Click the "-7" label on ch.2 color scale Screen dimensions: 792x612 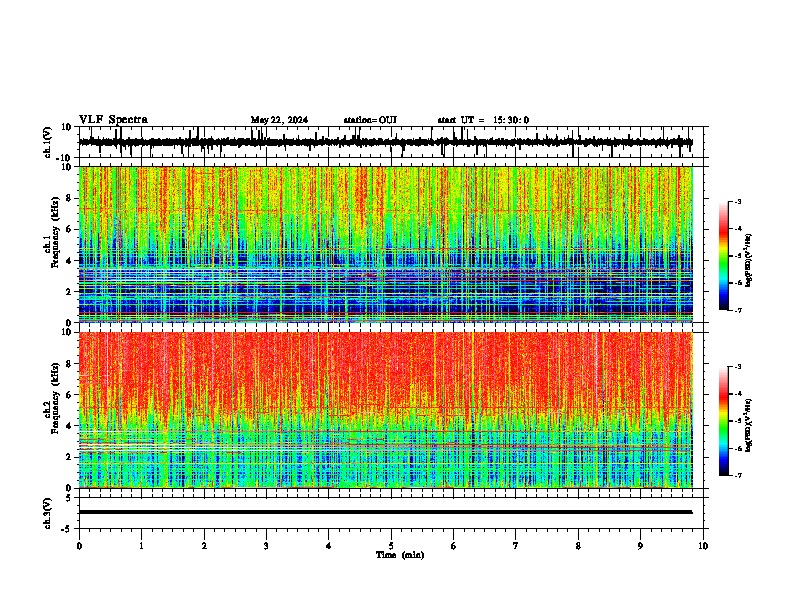coord(737,476)
